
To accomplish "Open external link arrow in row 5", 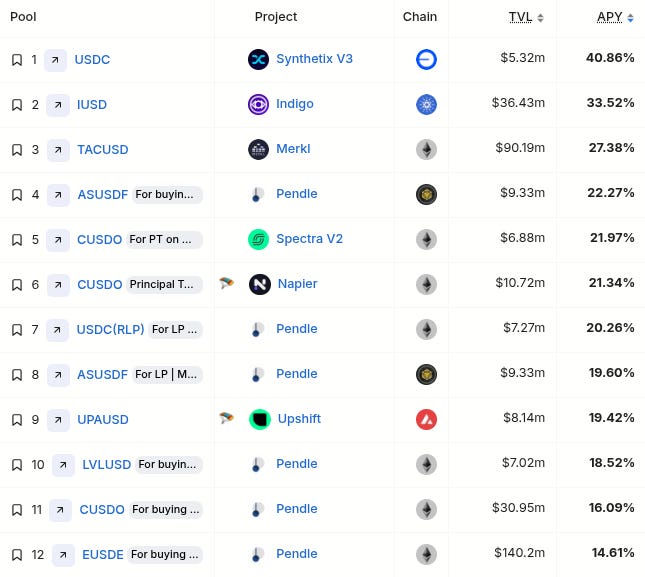I will click(x=58, y=240).
